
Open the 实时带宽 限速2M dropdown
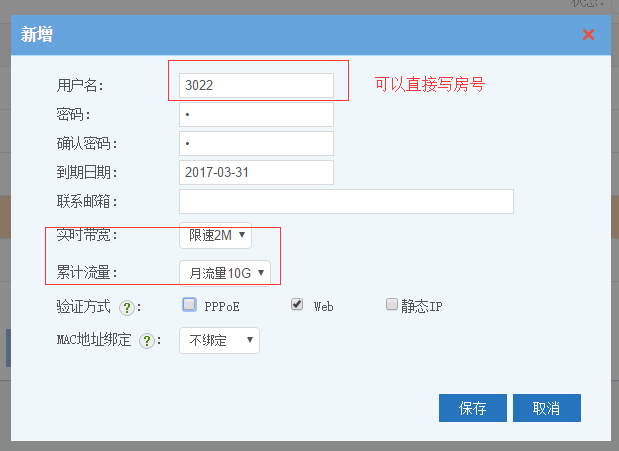tap(215, 236)
